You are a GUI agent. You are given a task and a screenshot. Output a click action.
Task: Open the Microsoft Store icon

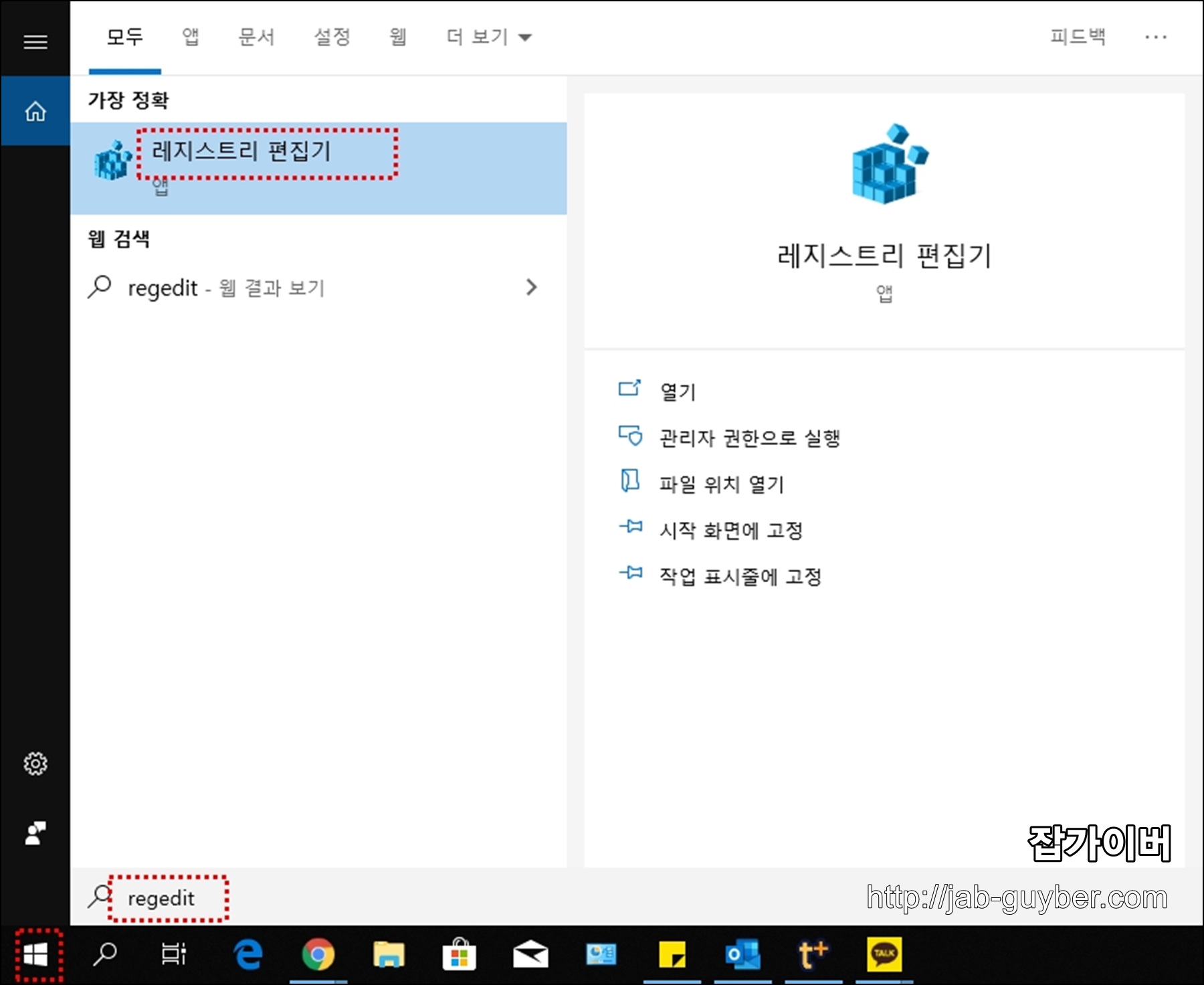click(x=459, y=956)
